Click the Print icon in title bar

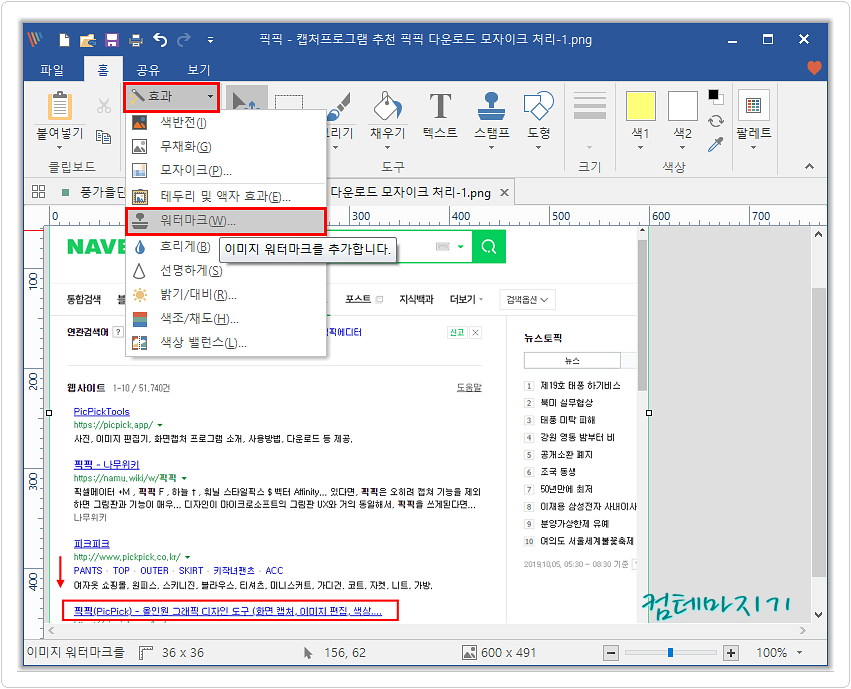point(136,40)
